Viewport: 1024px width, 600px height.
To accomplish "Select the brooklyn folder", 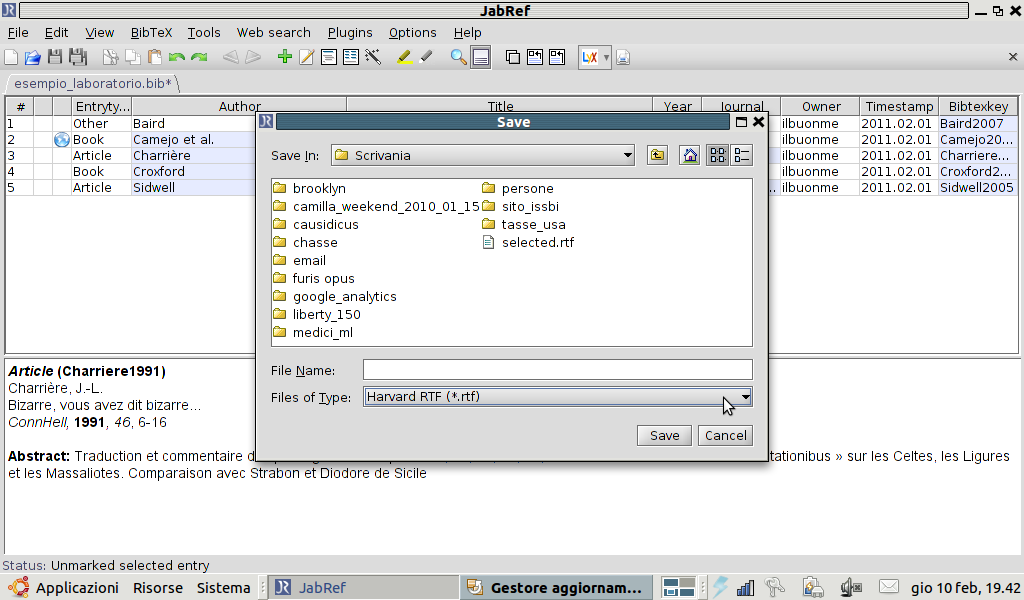I will [x=310, y=188].
